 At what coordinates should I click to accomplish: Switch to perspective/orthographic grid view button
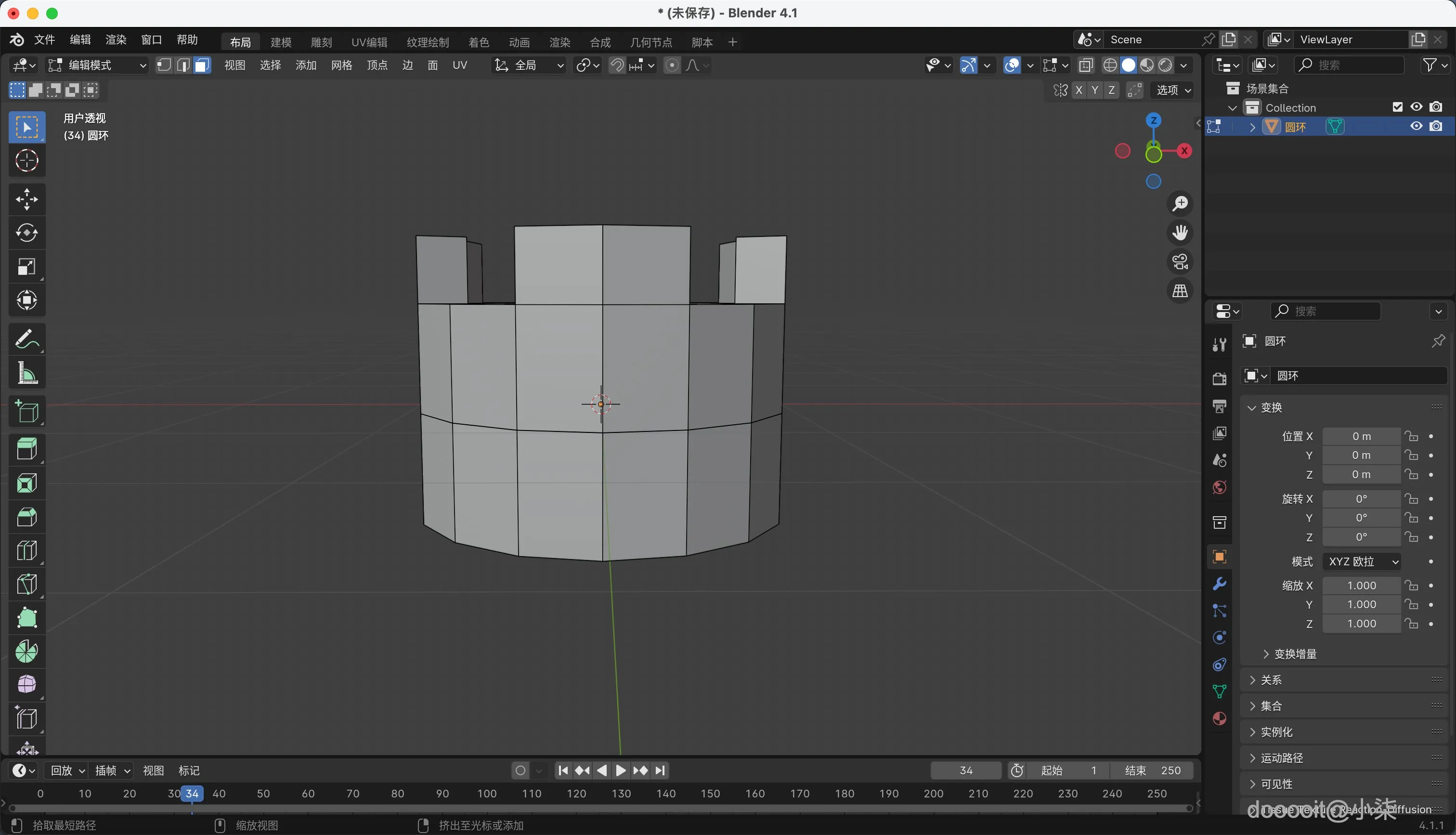point(1180,291)
